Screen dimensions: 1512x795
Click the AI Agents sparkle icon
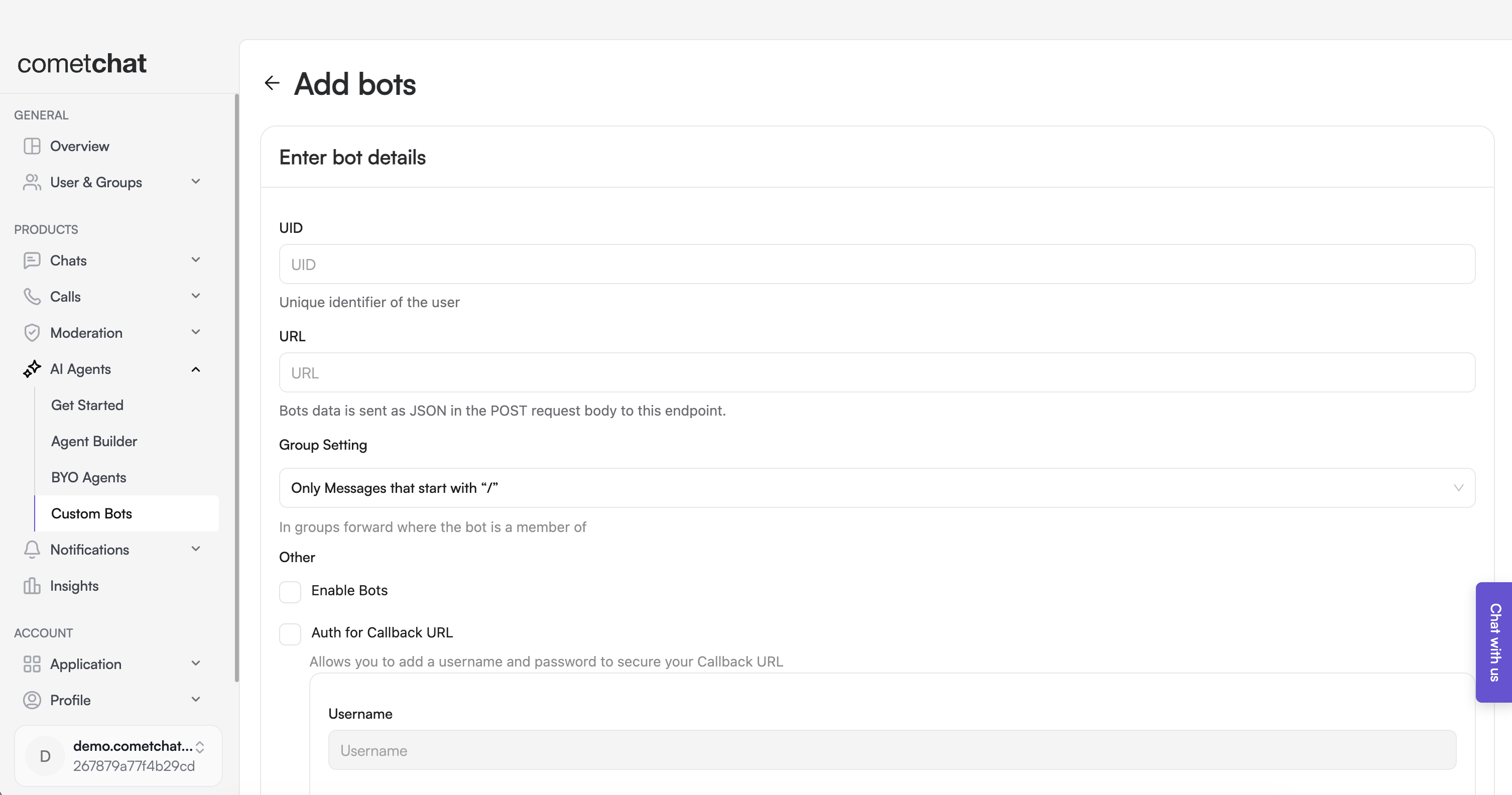click(x=32, y=369)
